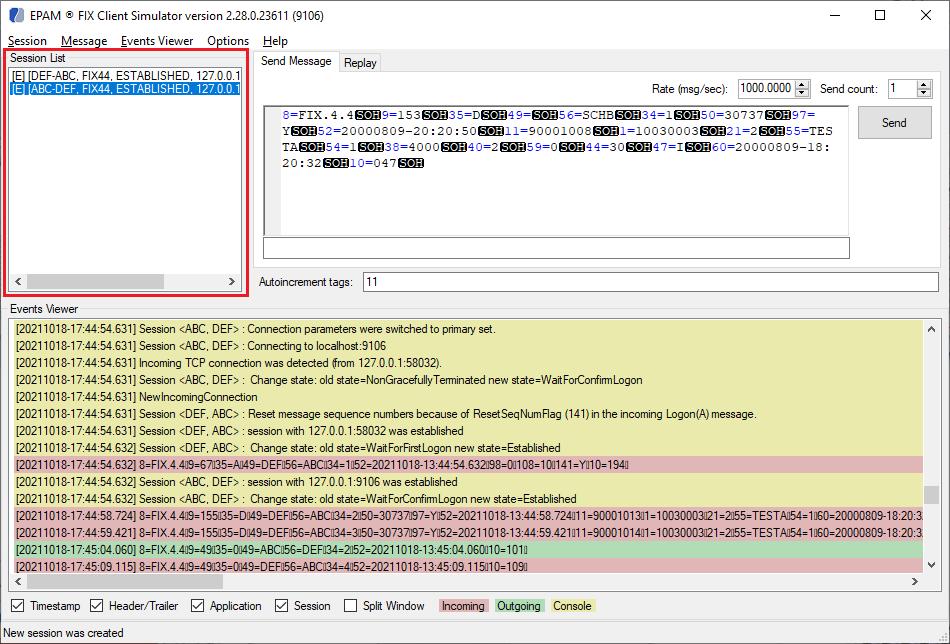
Task: Select the incoming message logged at 17:44:59.421
Action: pos(468,533)
